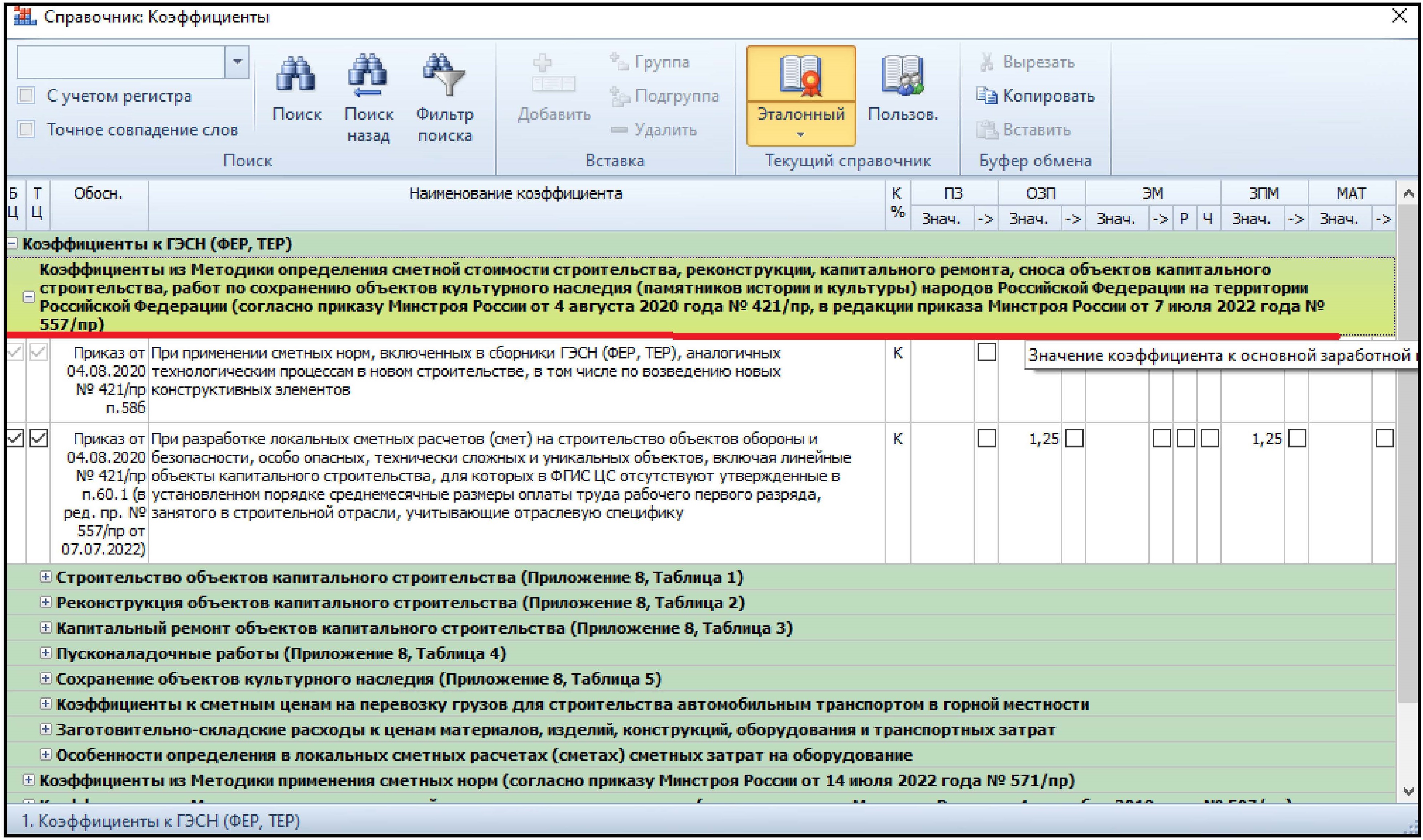Image resolution: width=1423 pixels, height=840 pixels.
Task: Enable the Точное совпадение слов checkbox
Action: pyautogui.click(x=27, y=130)
